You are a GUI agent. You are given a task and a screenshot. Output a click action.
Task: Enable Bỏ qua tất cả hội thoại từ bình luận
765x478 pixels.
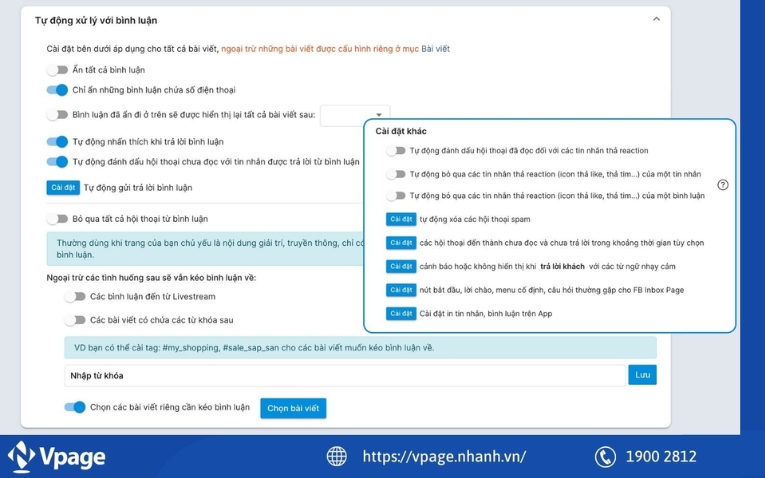57,219
